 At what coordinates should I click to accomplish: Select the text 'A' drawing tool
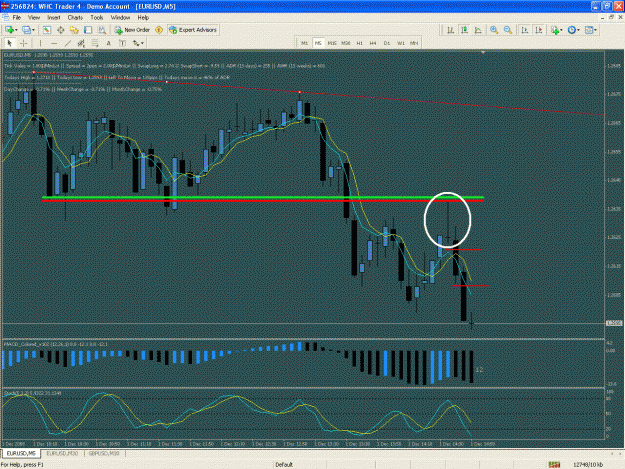(x=108, y=43)
